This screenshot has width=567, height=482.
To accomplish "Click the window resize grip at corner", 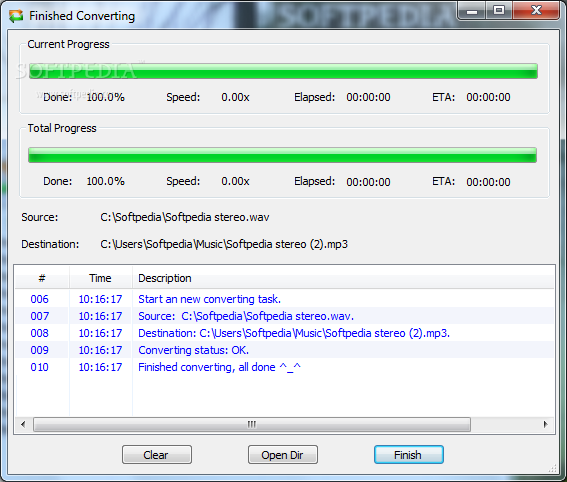I will pos(553,468).
